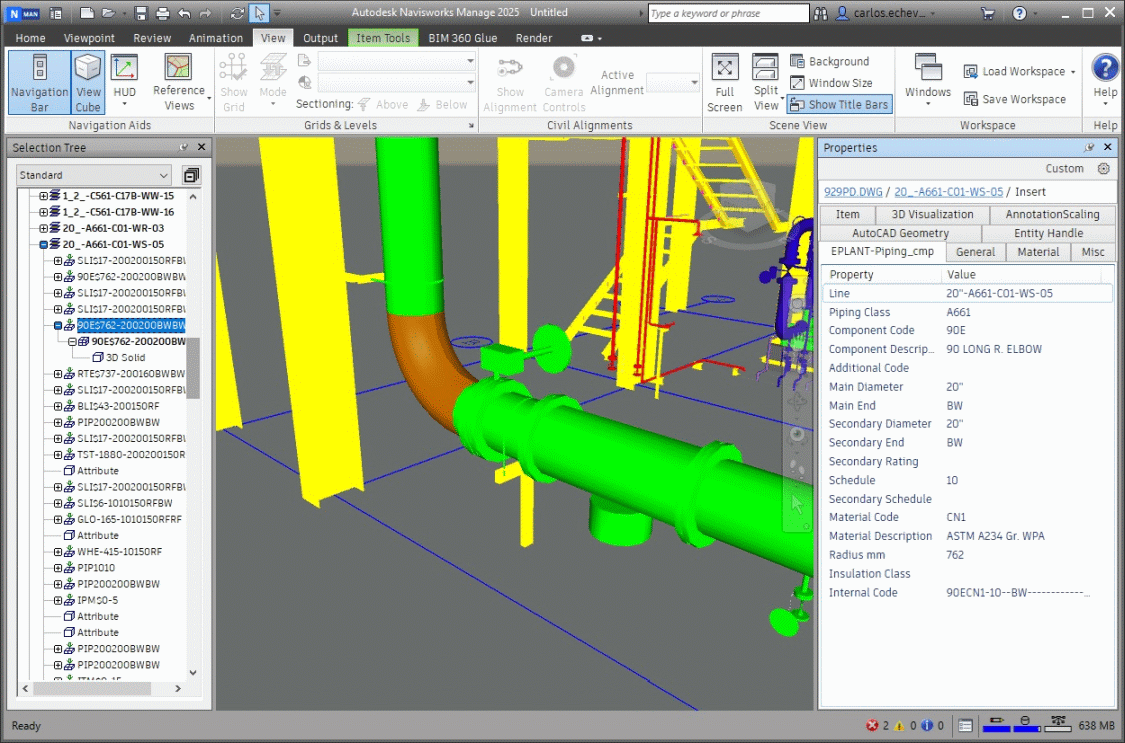Switch to the AutoCAD Geometry properties tab

[900, 233]
